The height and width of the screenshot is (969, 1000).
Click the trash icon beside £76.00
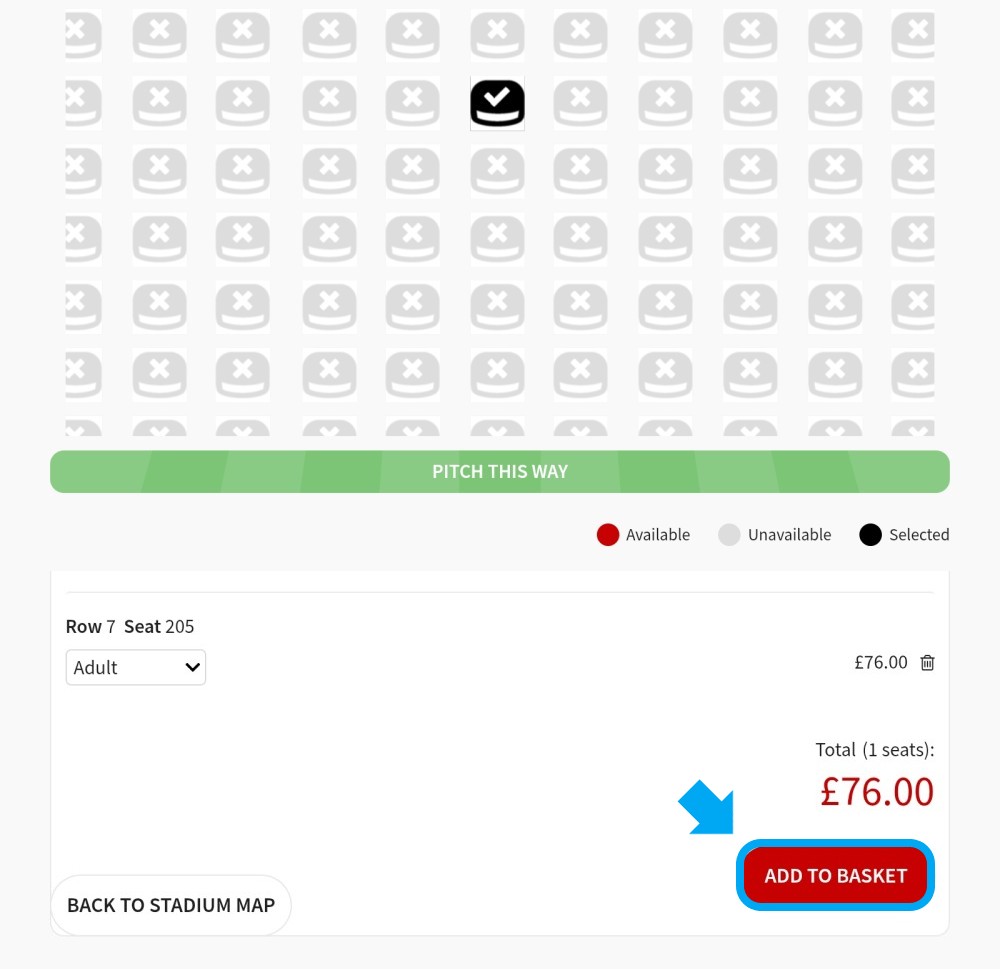(x=927, y=663)
